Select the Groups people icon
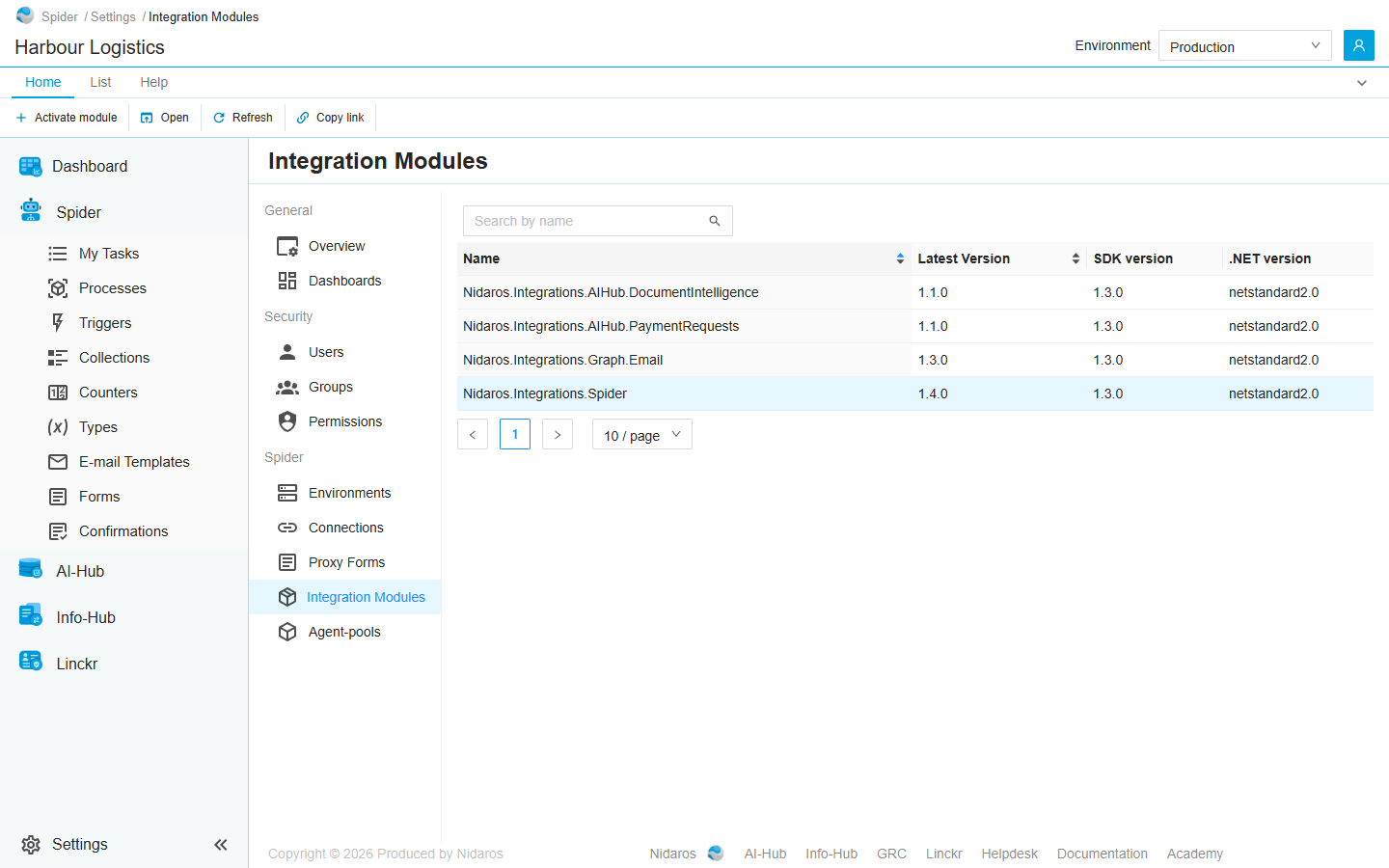 pos(287,387)
